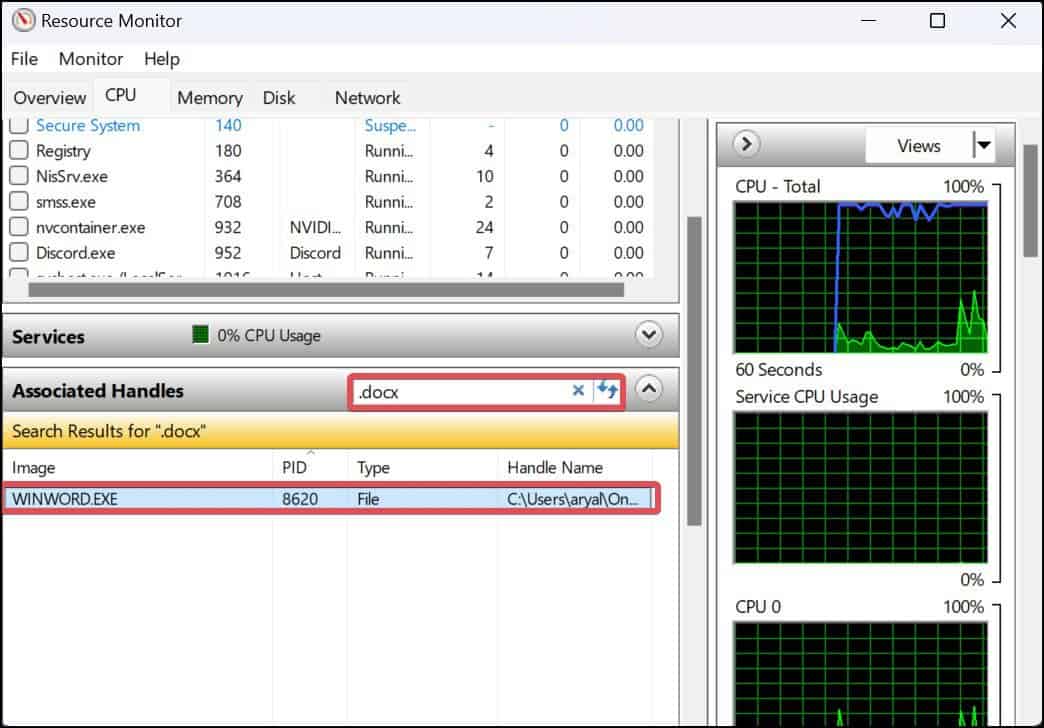Click the Services CPU usage green indicator
This screenshot has width=1044, height=728.
click(200, 334)
